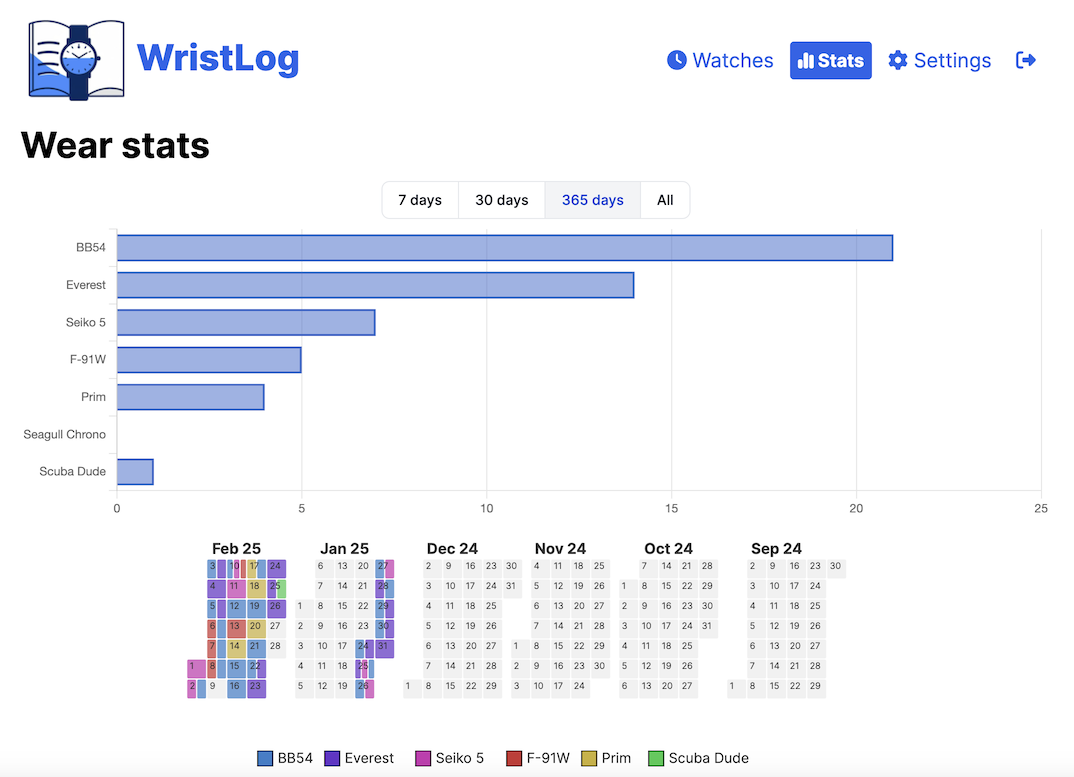Screen dimensions: 1074x777
Task: Click the sign-out arrow icon
Action: (x=1027, y=60)
